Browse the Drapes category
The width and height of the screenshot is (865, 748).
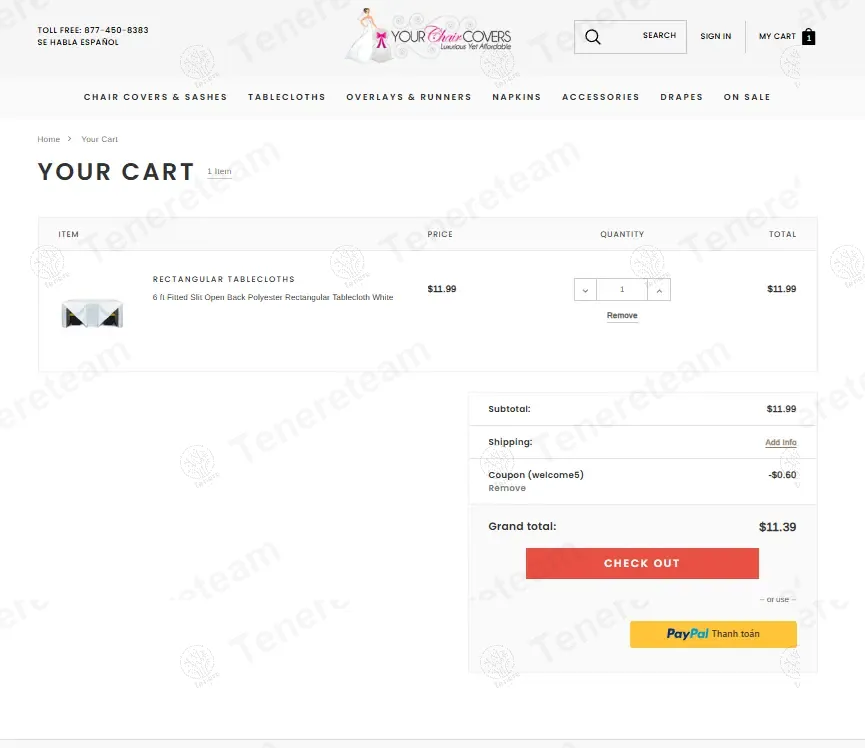point(681,97)
